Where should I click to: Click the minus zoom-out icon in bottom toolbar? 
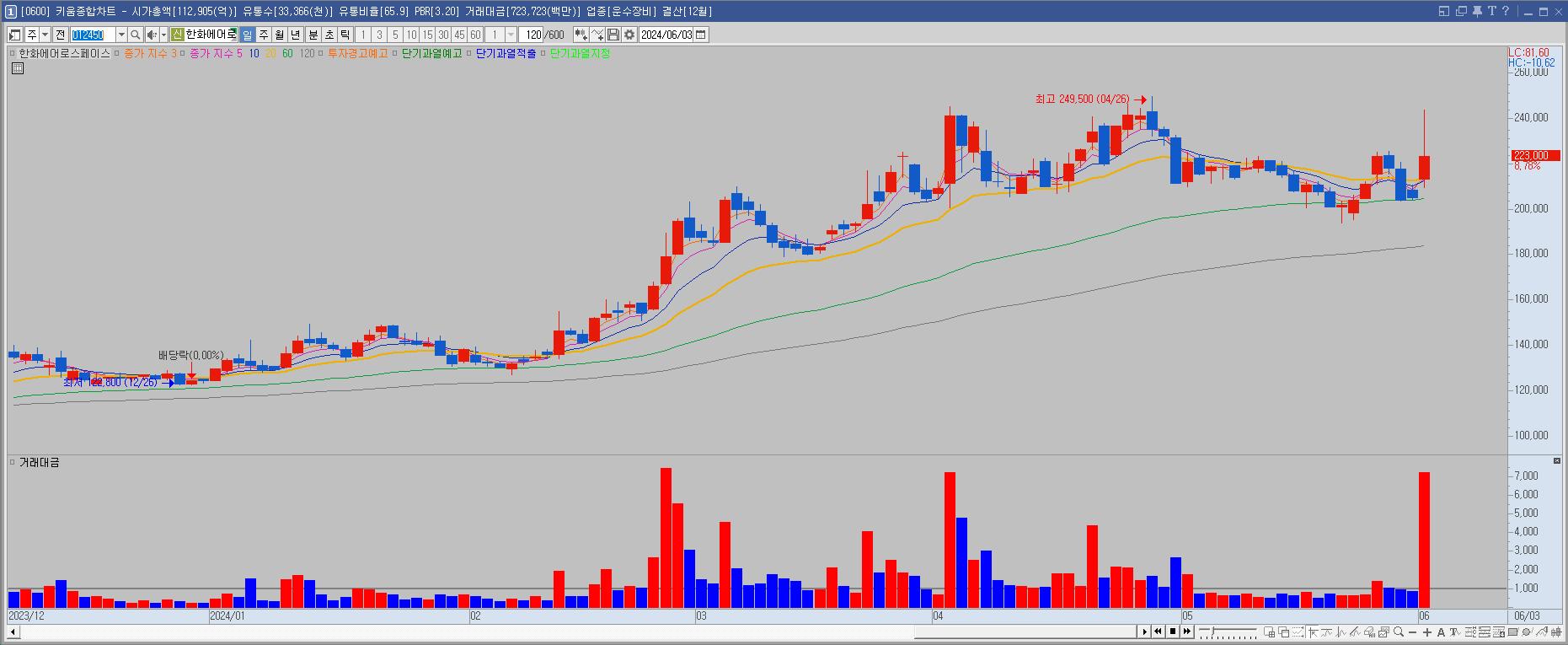coord(1413,632)
